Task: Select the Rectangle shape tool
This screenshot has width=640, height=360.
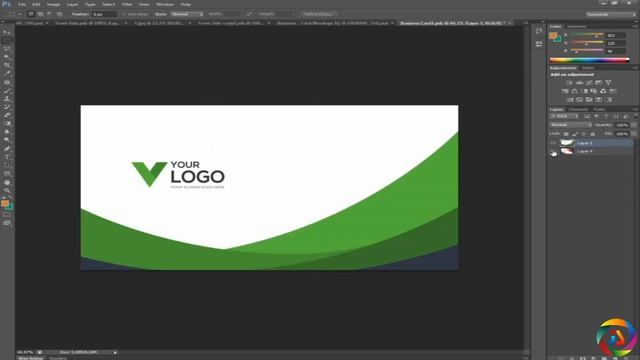Action: click(7, 174)
